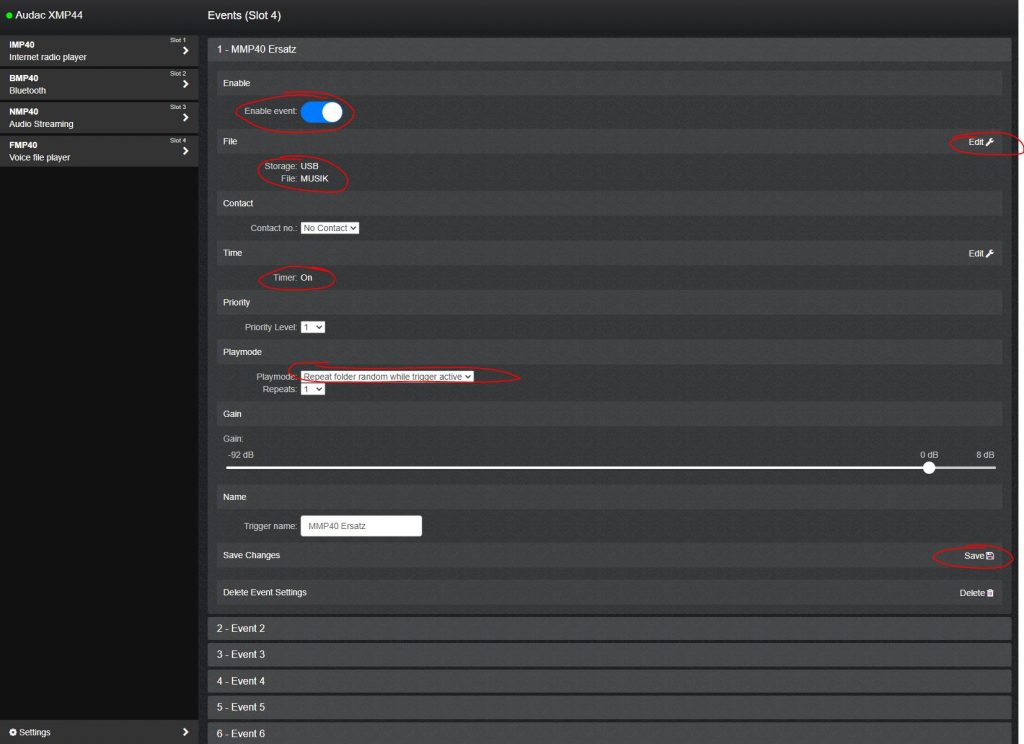
Task: Open the Repeats dropdown
Action: (x=313, y=389)
